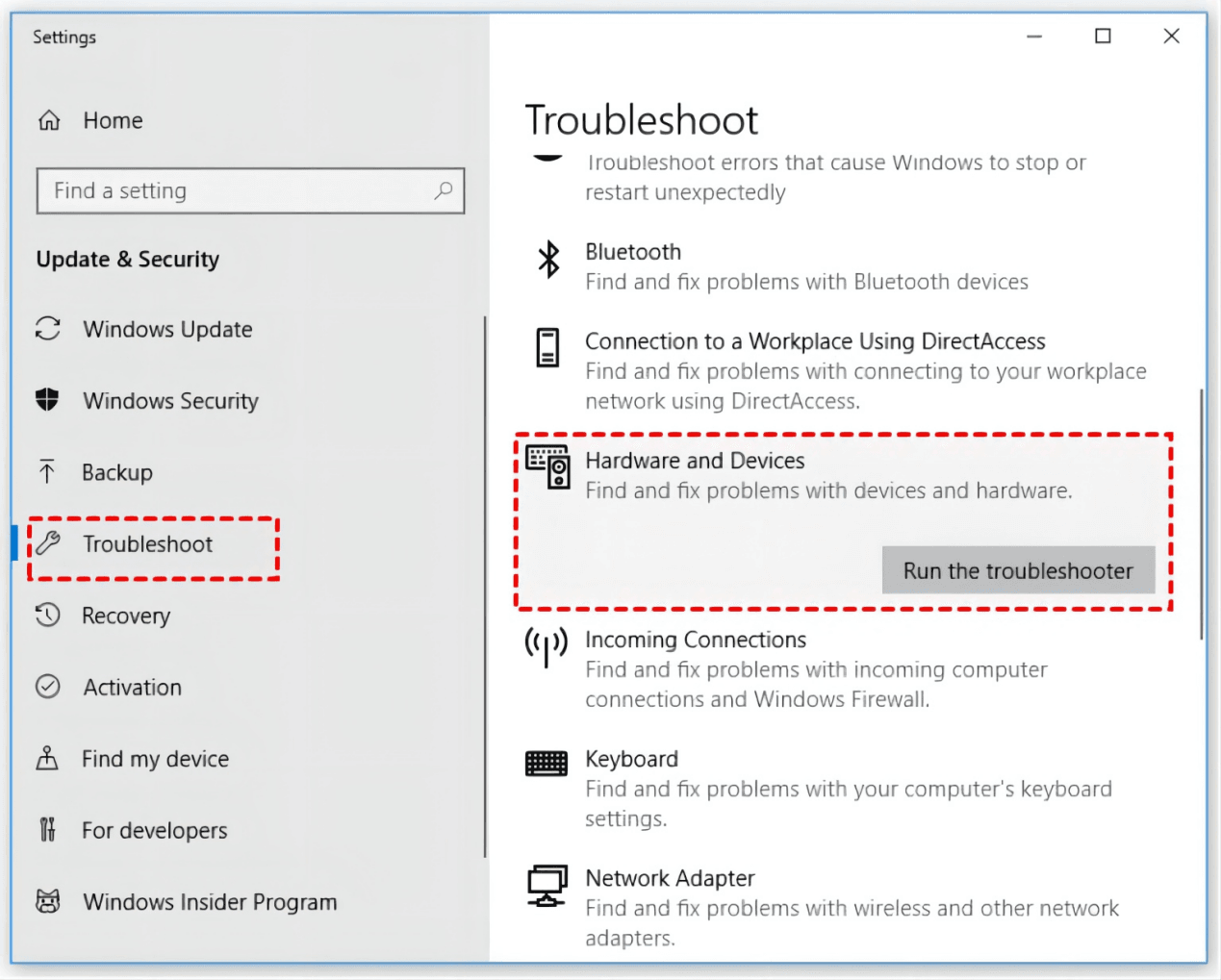The height and width of the screenshot is (980, 1221).
Task: Maximize the Settings window
Action: coord(1103,37)
